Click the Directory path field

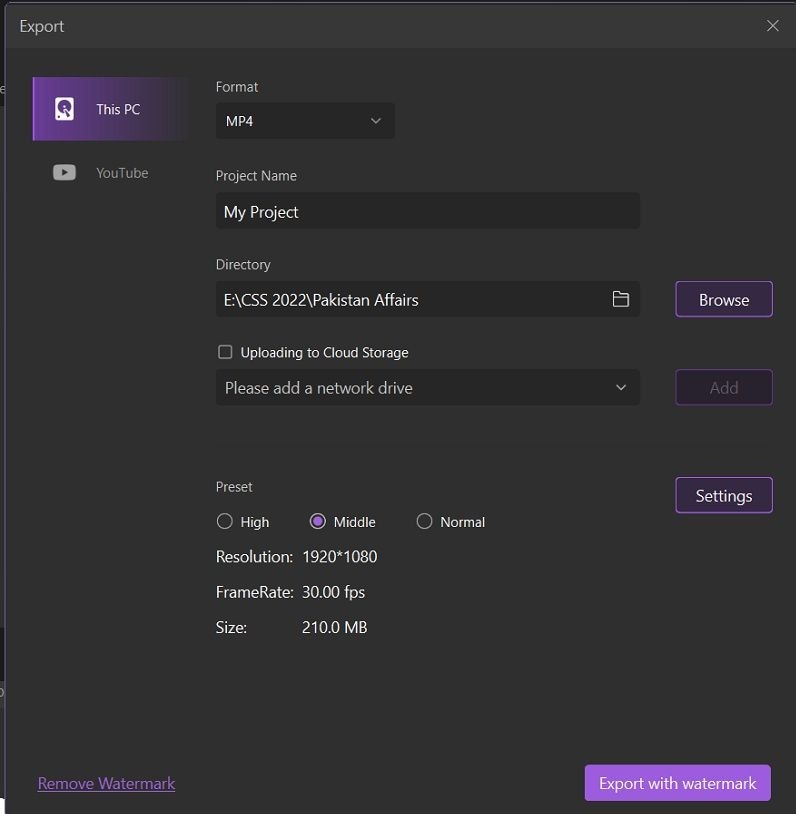click(410, 299)
